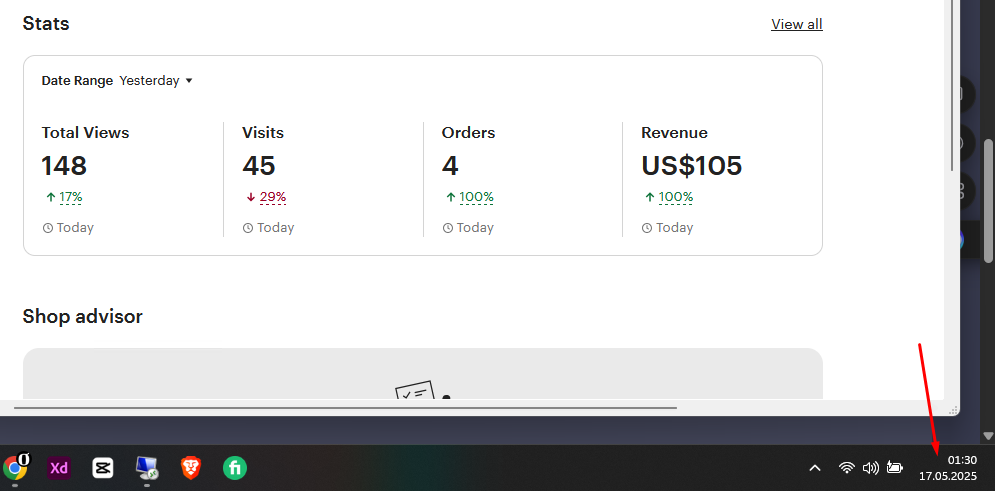Viewport: 995px width, 491px height.
Task: Click the 100% change under Revenue
Action: coord(675,197)
